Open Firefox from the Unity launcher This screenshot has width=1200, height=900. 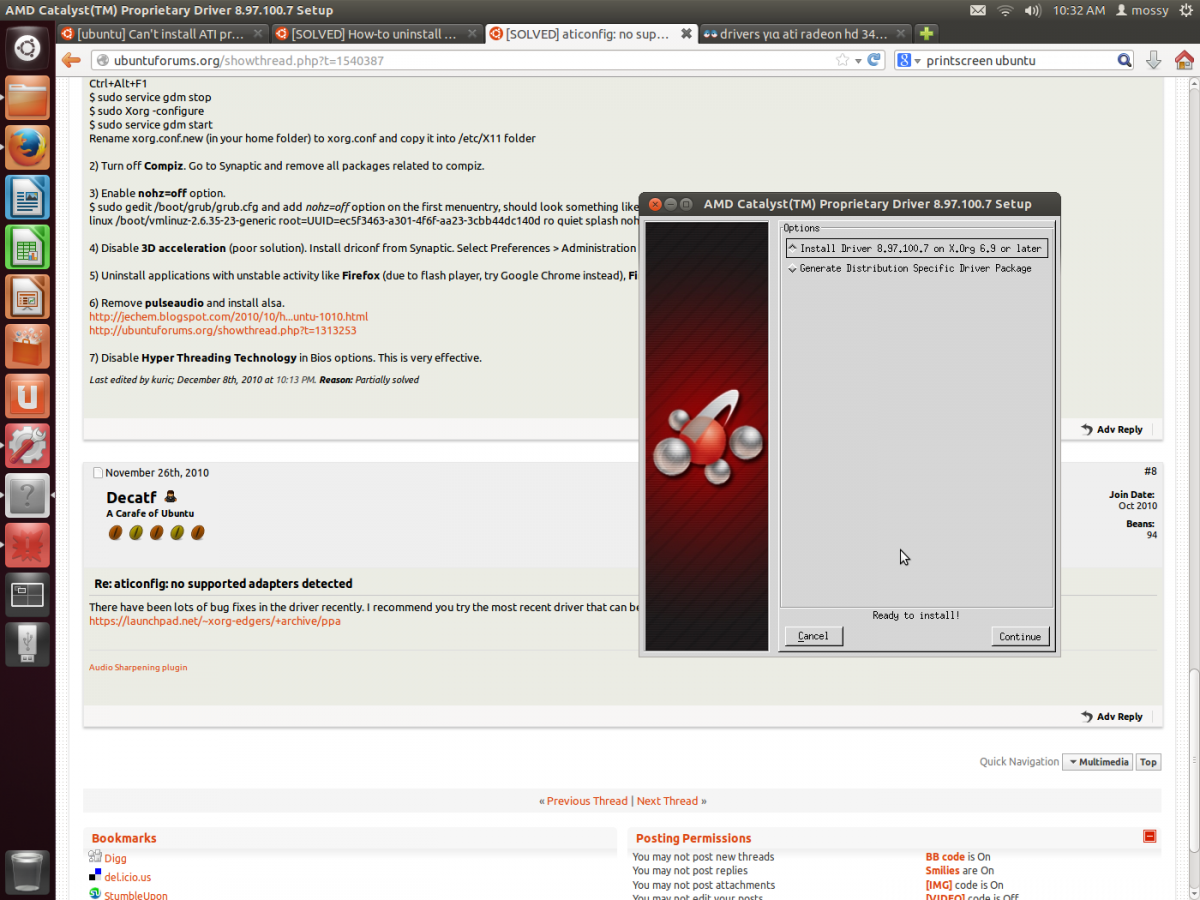tap(27, 148)
